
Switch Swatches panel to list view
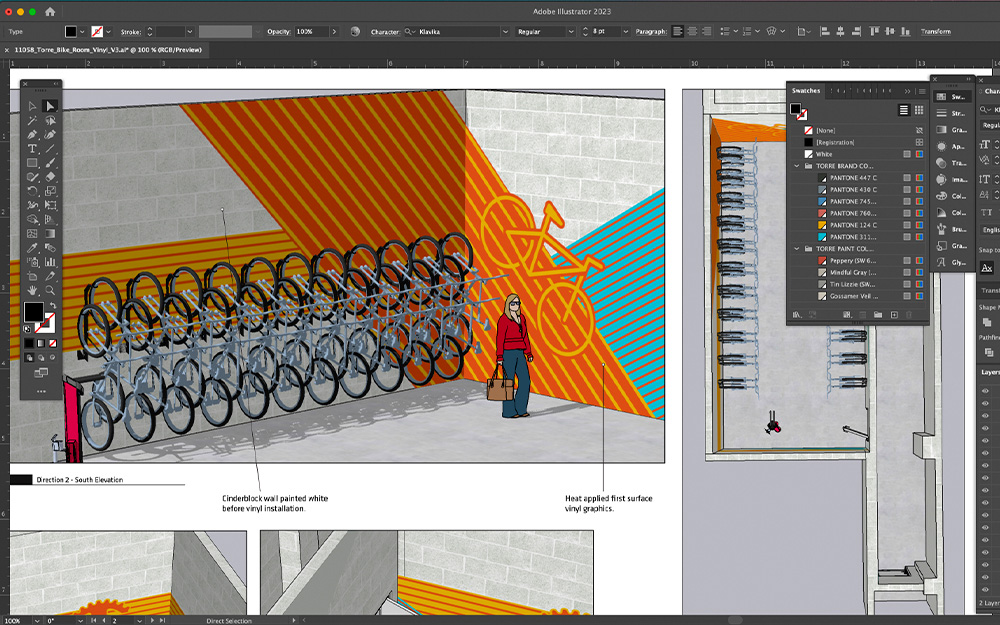click(x=904, y=110)
